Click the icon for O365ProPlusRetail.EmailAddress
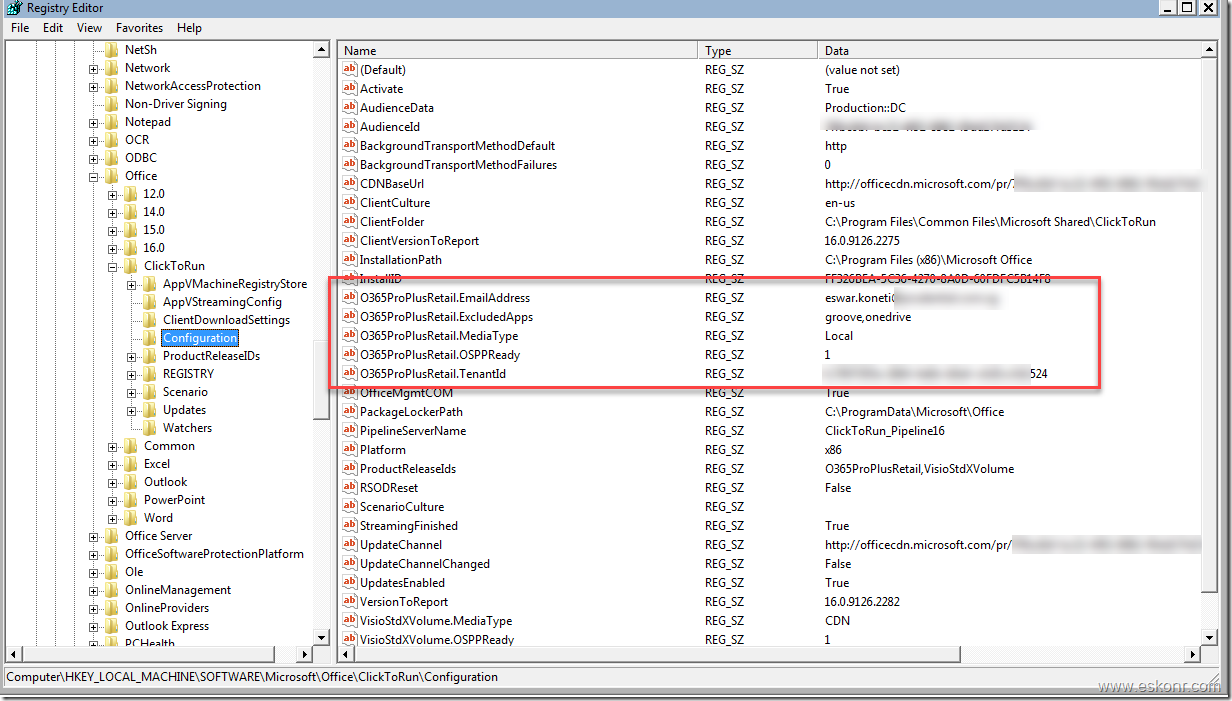 (350, 298)
